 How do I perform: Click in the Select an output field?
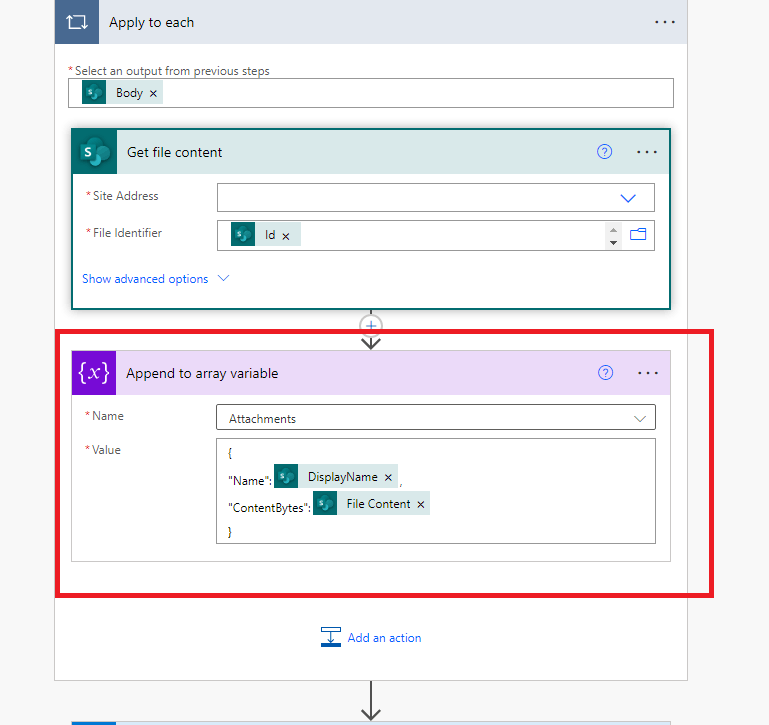[x=371, y=93]
